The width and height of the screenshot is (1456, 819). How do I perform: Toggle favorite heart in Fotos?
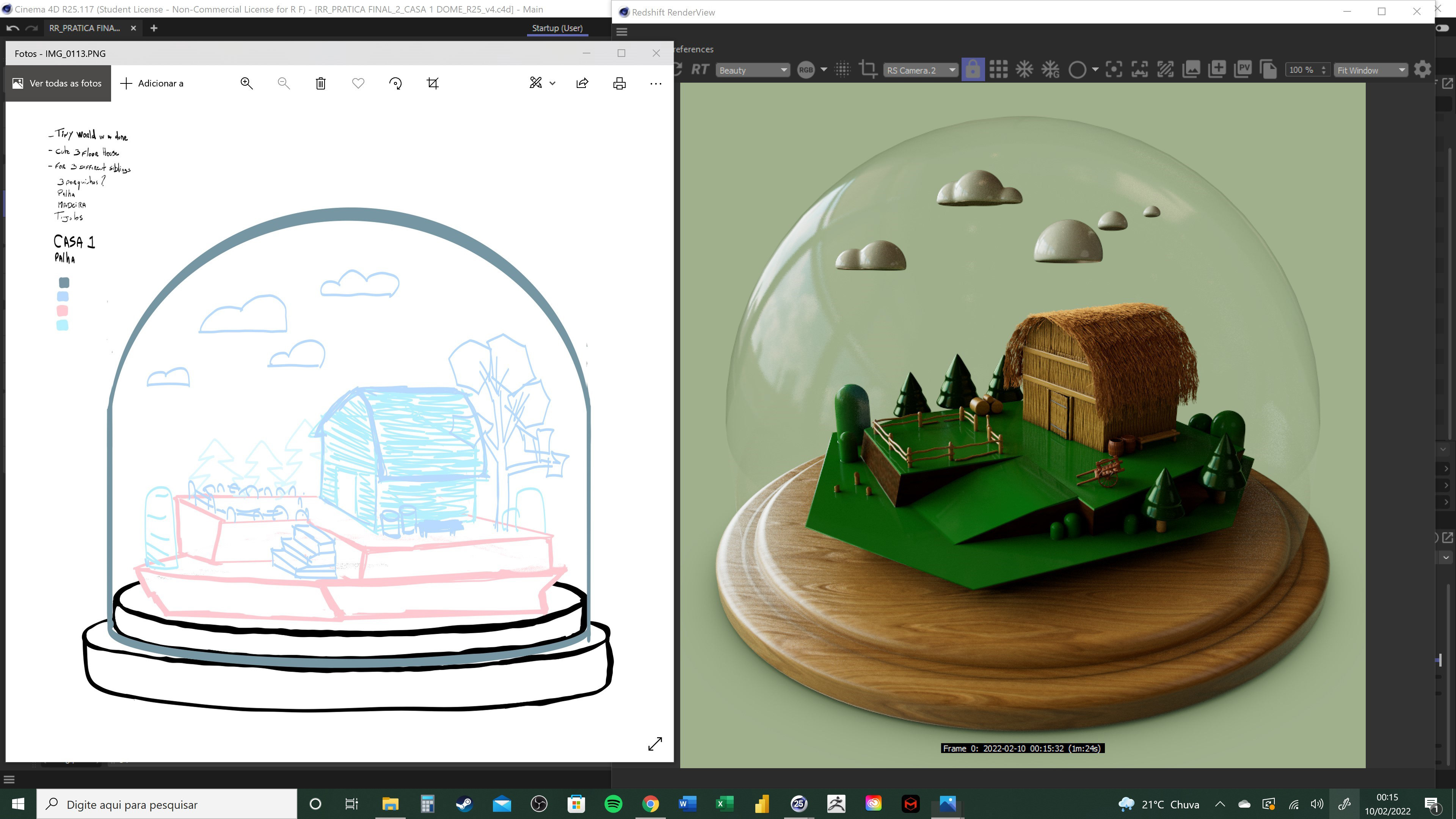[x=358, y=84]
